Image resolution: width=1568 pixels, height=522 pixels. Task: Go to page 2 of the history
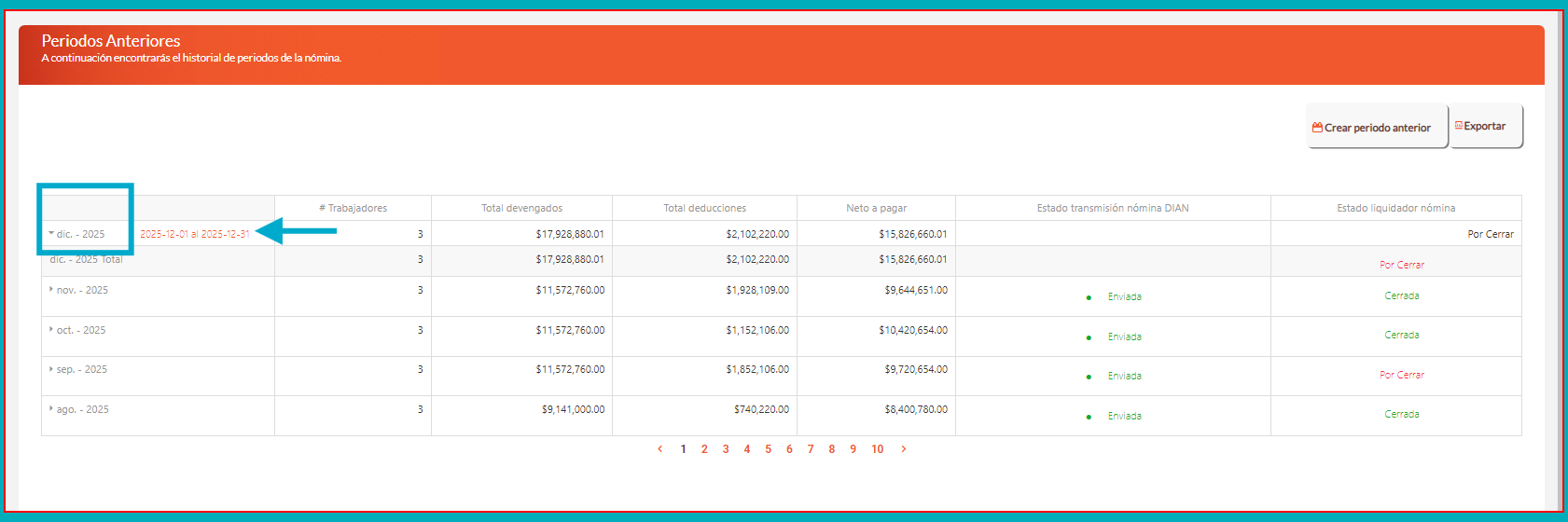coord(704,449)
